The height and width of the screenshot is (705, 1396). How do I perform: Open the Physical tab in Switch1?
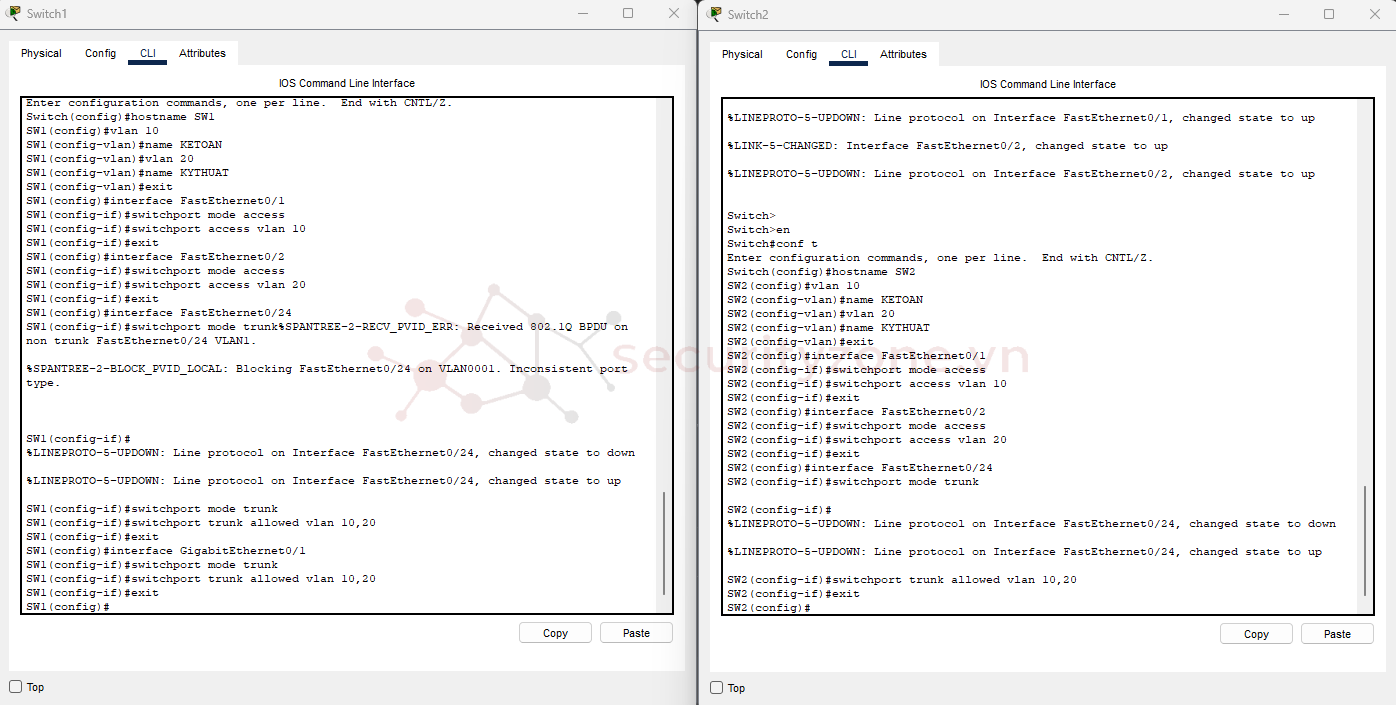click(x=41, y=53)
